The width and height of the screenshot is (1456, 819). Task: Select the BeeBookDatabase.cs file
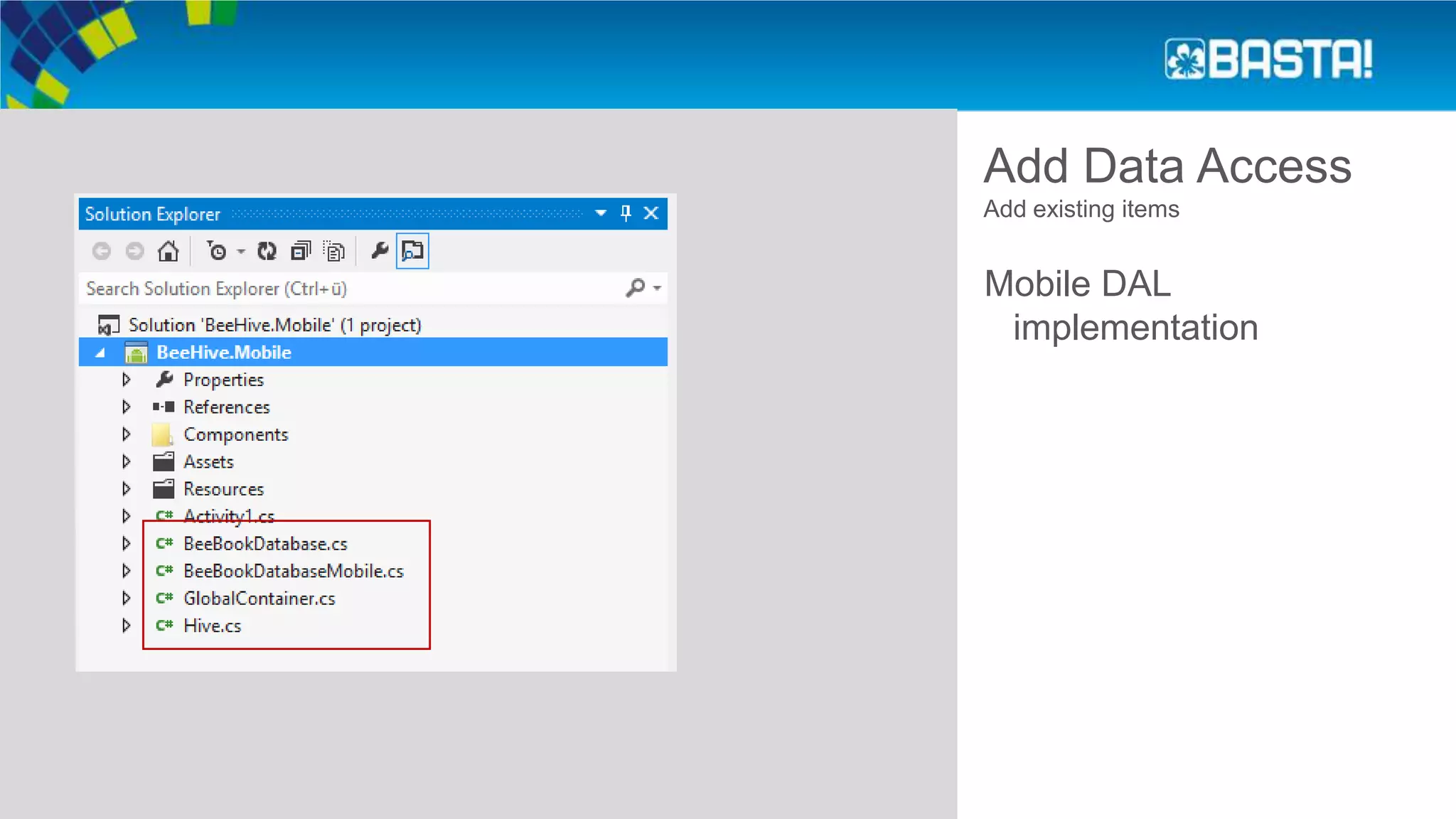(x=265, y=544)
